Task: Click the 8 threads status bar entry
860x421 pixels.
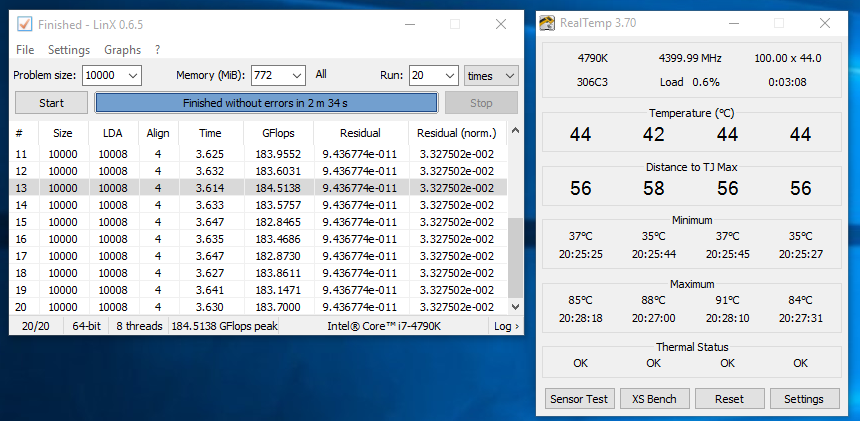Action: click(139, 326)
